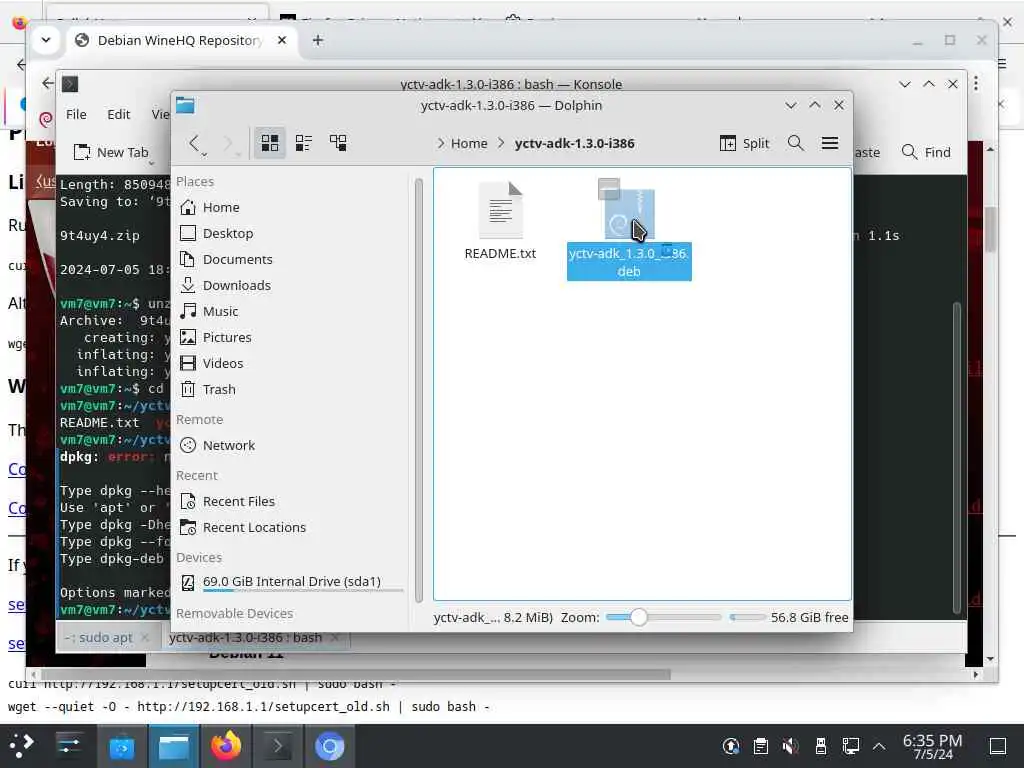This screenshot has height=768, width=1024.
Task: Open the Dolphin window title bar folder icon
Action: point(185,105)
